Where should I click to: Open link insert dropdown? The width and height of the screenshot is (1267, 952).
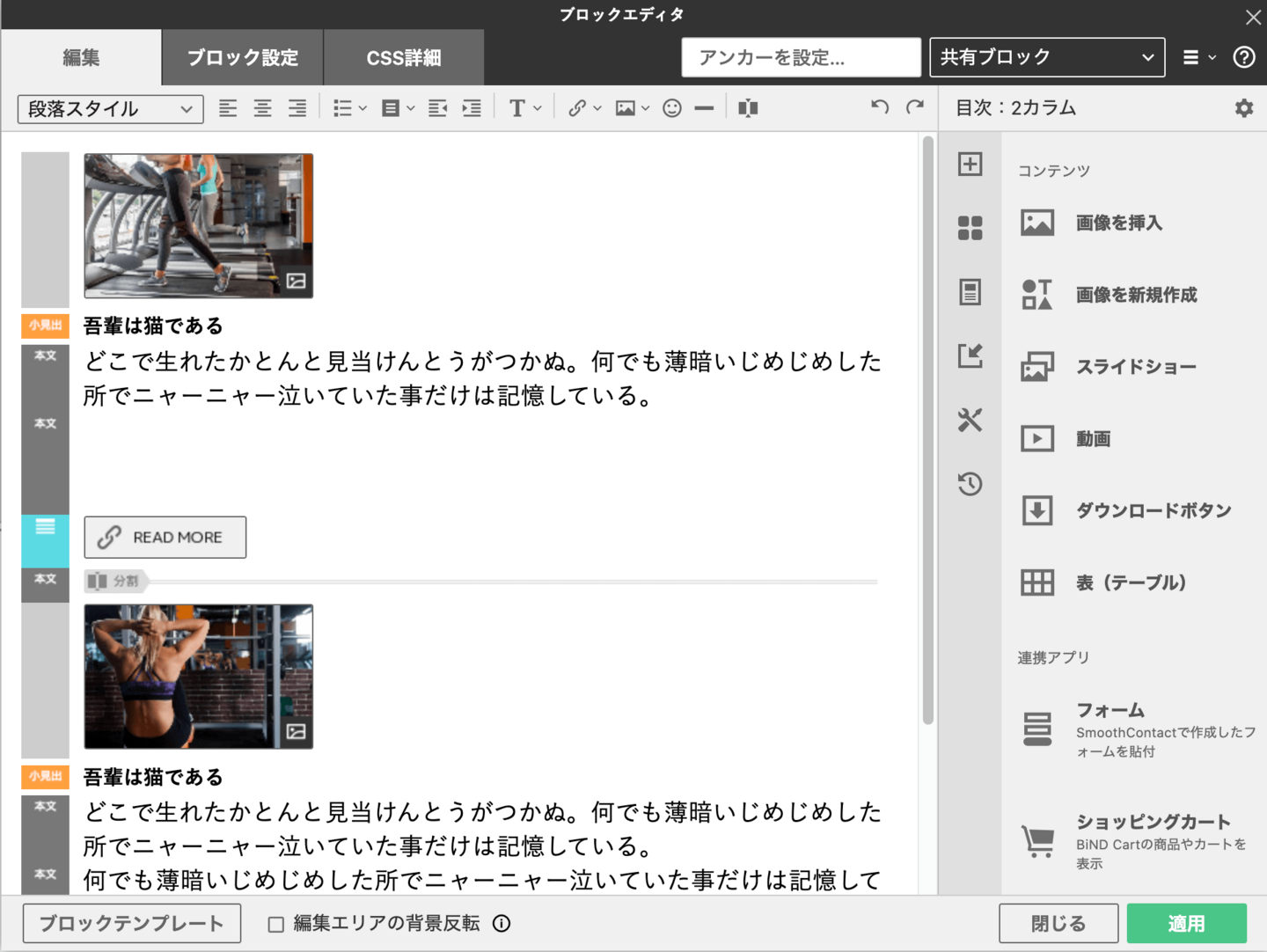click(584, 108)
